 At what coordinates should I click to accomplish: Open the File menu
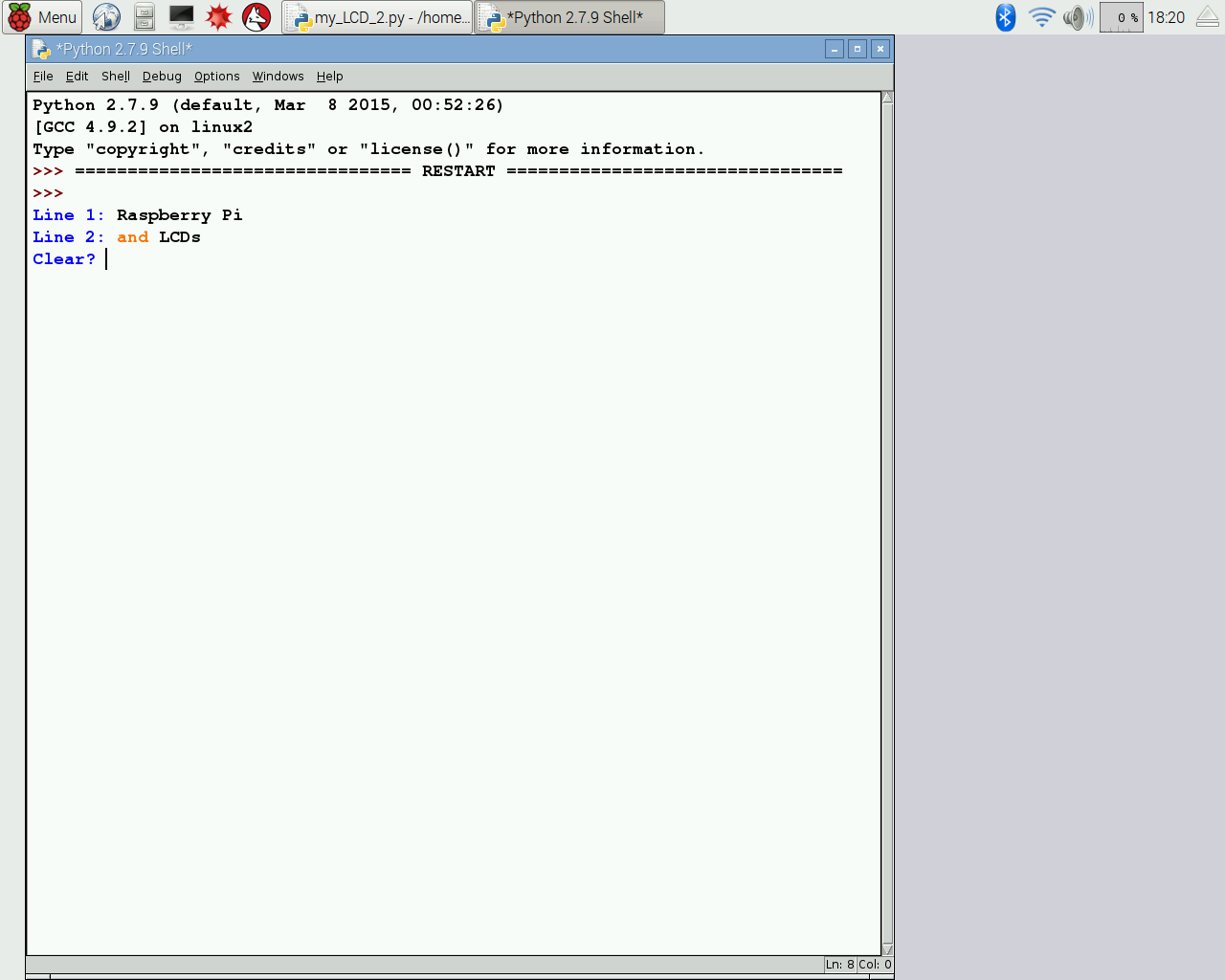pos(43,77)
